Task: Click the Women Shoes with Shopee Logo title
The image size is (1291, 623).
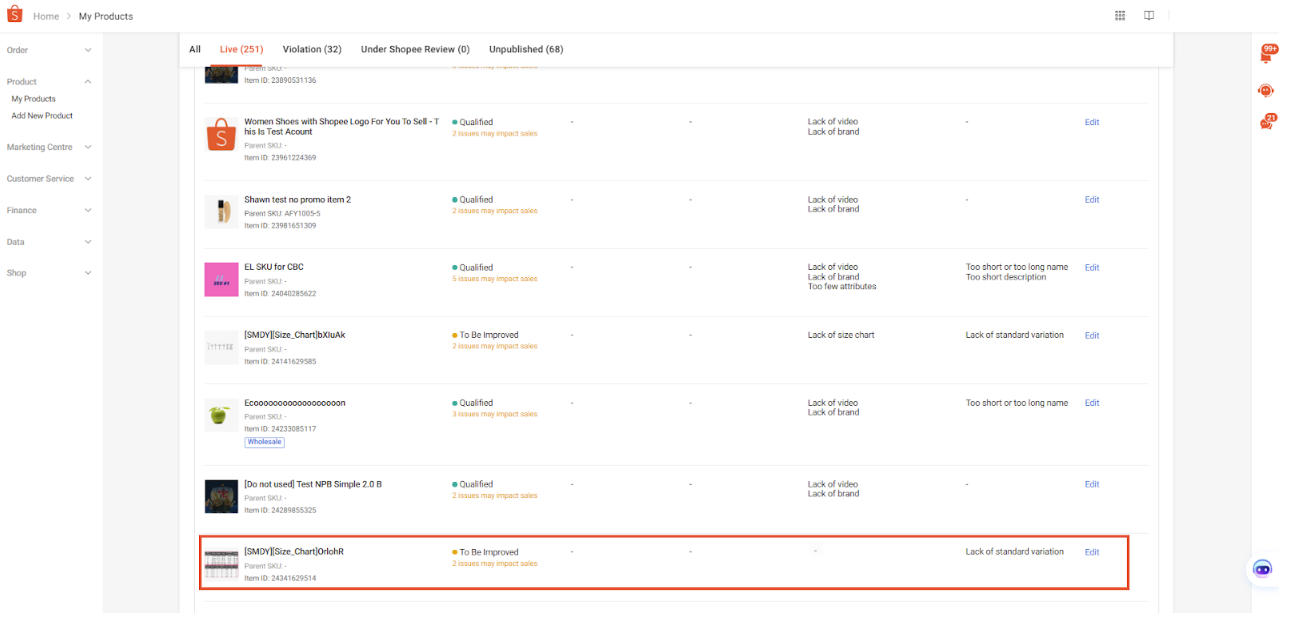Action: pos(341,126)
